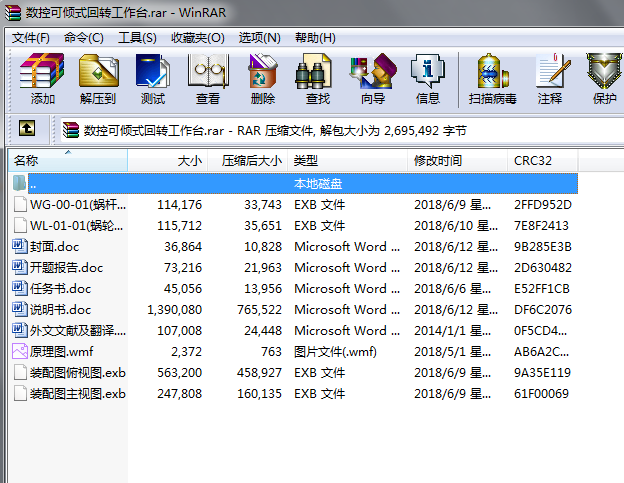Image resolution: width=624 pixels, height=483 pixels.
Task: Select file name 装配图主视图.exb
Action: pos(78,394)
